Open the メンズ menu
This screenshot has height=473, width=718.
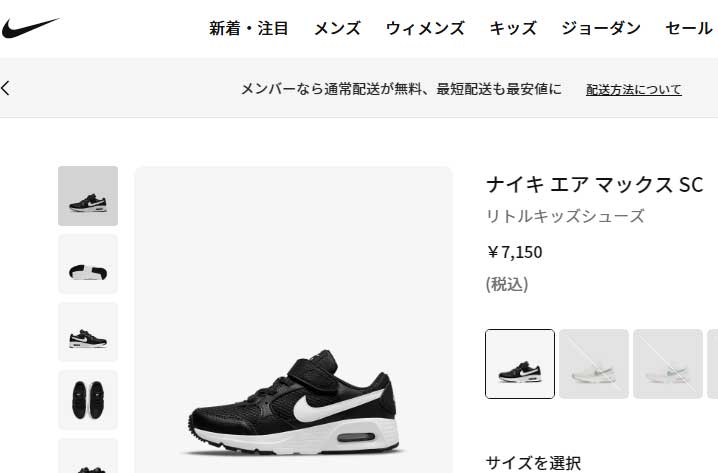[337, 28]
